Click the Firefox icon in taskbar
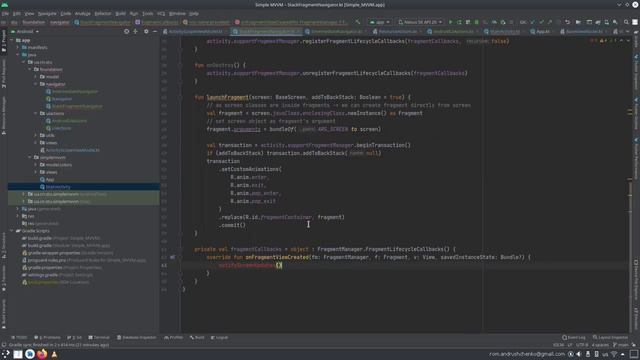640x360 pixels. pyautogui.click(x=42, y=354)
